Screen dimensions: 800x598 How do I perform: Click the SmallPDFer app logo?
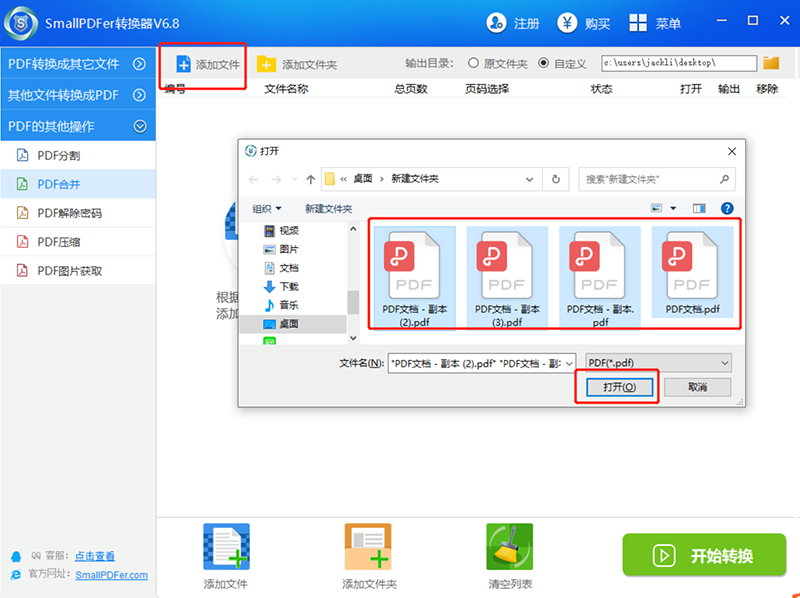[x=20, y=23]
